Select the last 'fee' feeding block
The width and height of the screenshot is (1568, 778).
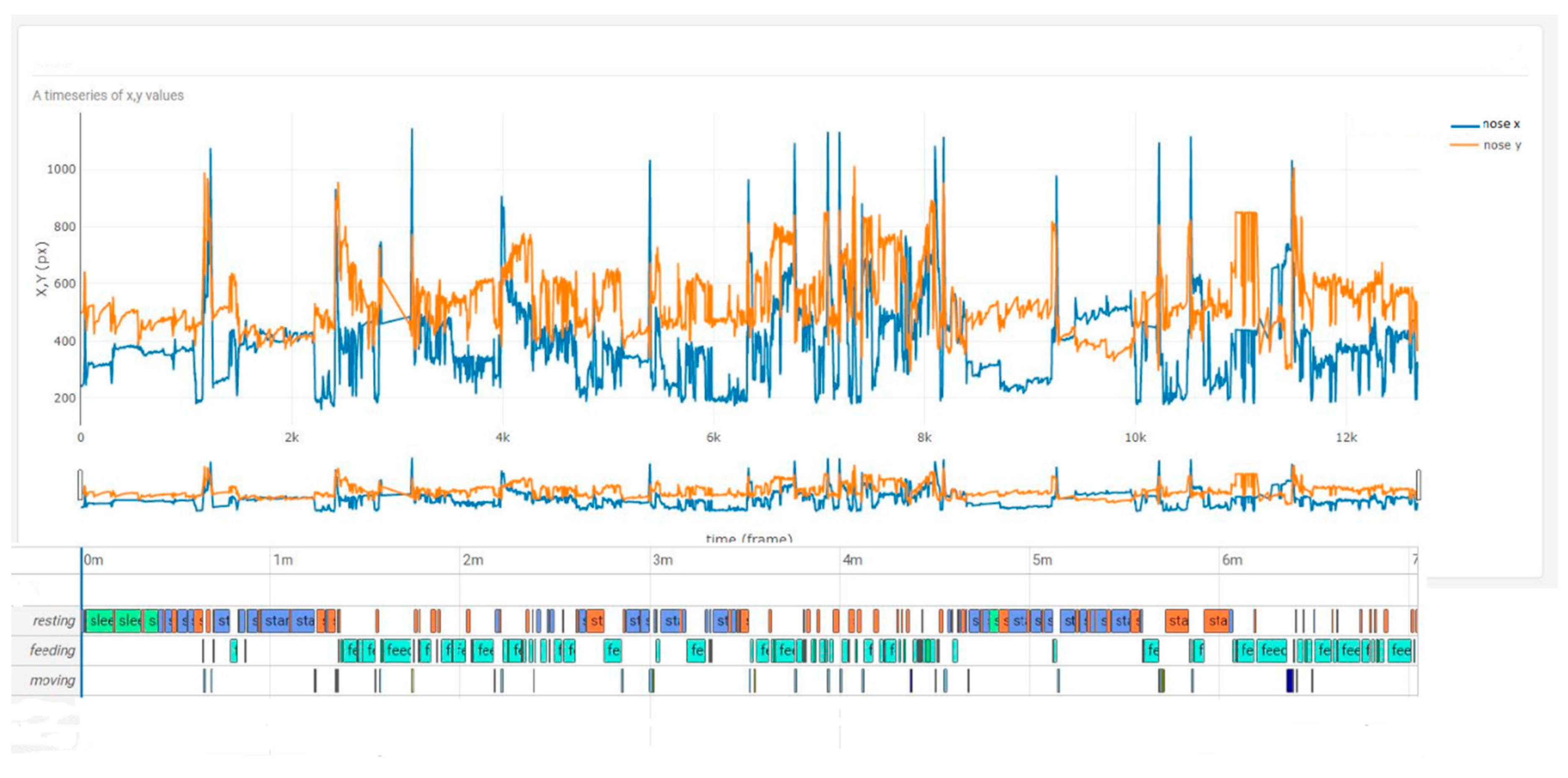(1400, 650)
